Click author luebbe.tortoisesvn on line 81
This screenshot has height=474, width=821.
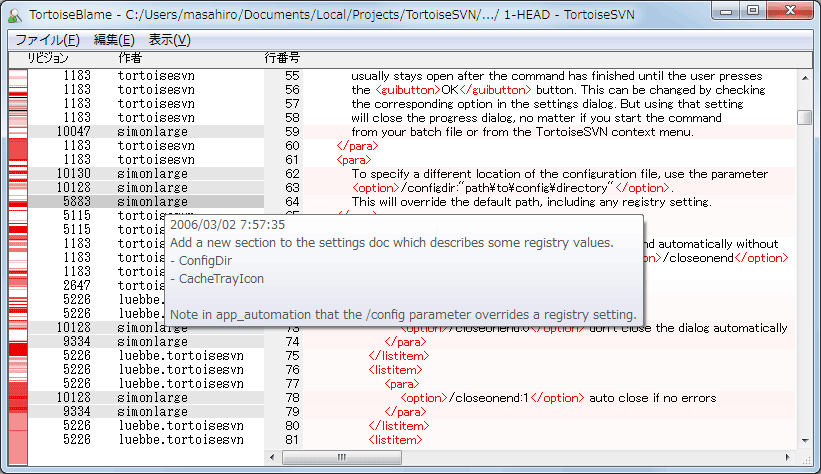[x=181, y=440]
